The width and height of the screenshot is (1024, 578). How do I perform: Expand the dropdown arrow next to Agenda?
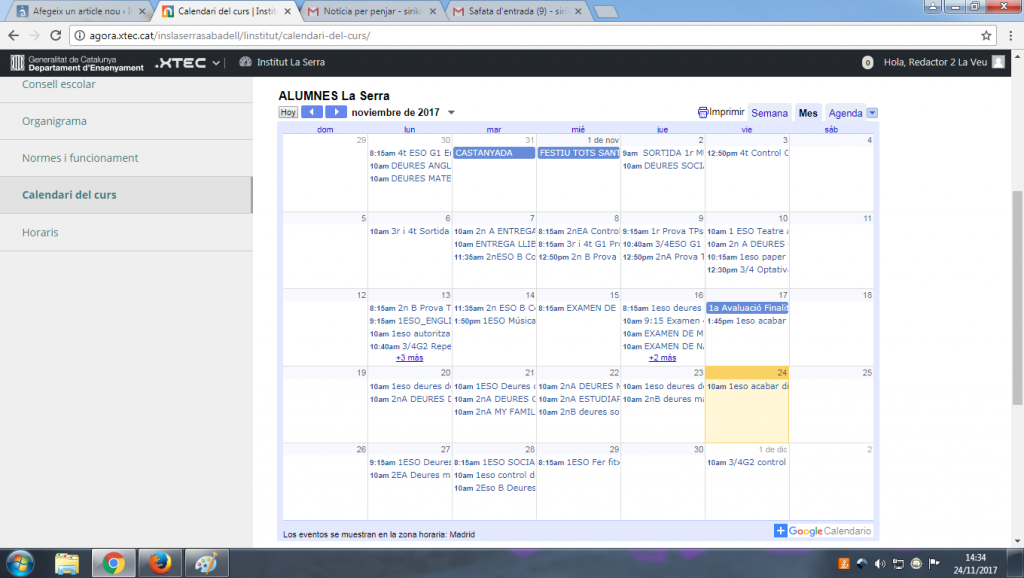coord(872,113)
